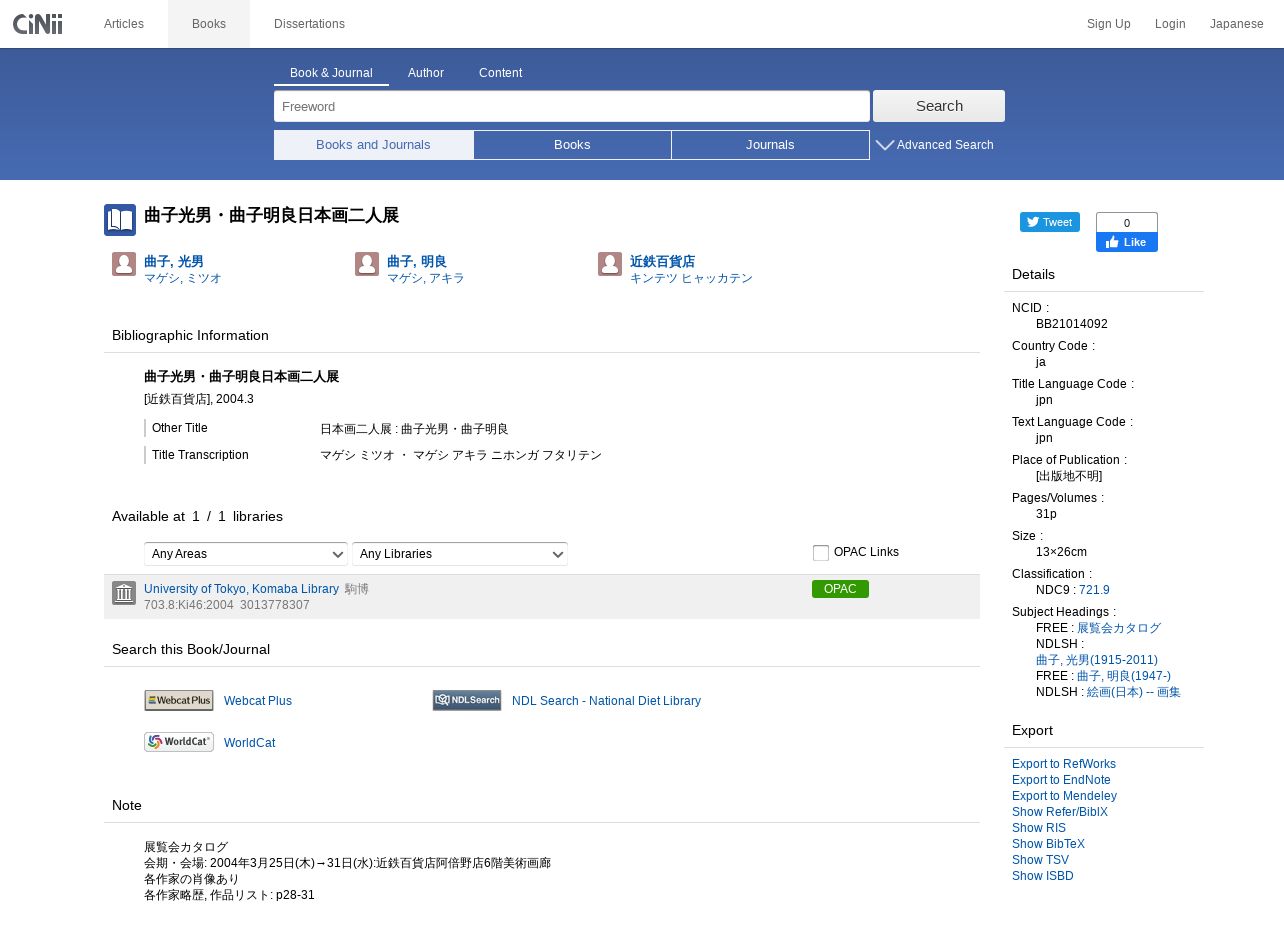Toggle the OPAC Links checkbox
Image resolution: width=1284 pixels, height=943 pixels.
821,553
